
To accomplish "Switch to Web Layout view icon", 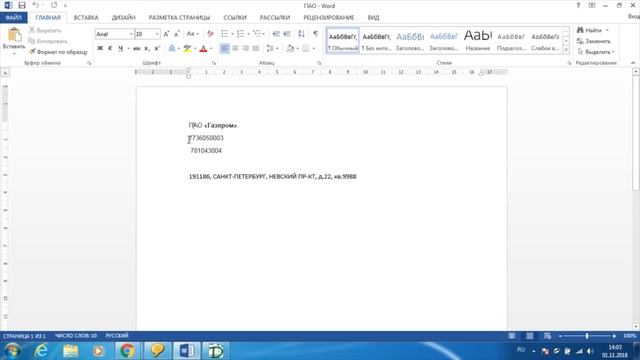I will click(547, 336).
